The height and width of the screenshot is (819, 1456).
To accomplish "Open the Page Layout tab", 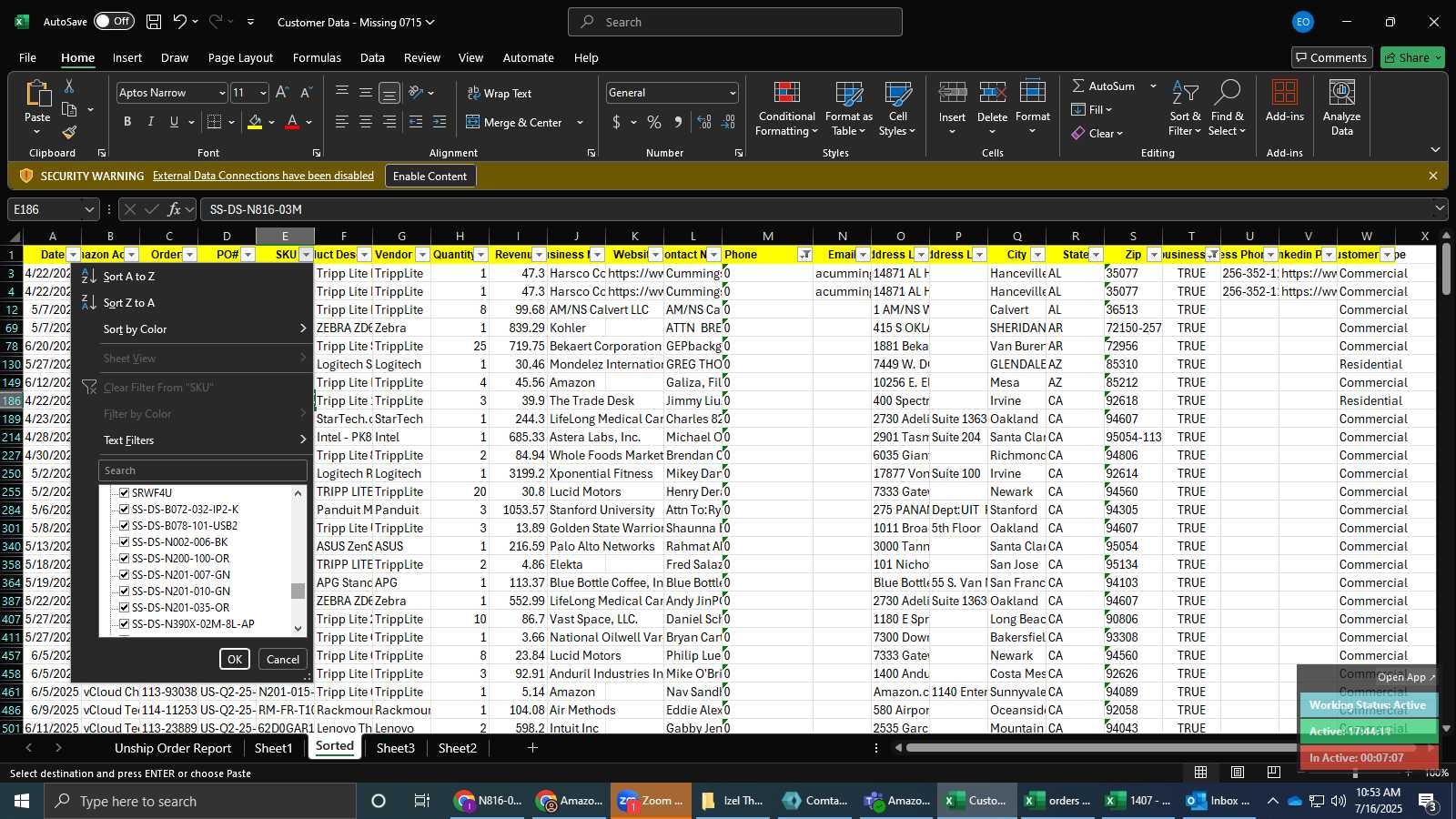I will click(x=240, y=57).
